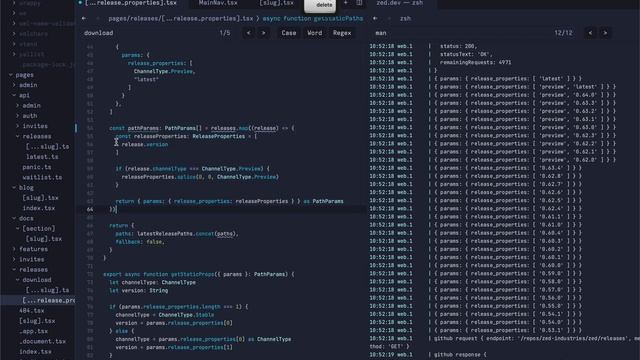
Task: Select the invites folder under api
Action: point(35,126)
